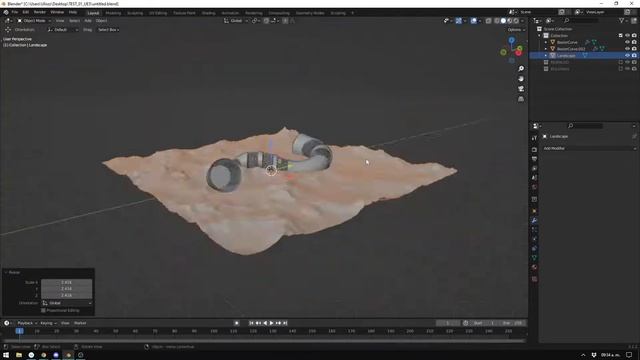
Task: Toggle viewport gizmos icon
Action: click(x=459, y=20)
